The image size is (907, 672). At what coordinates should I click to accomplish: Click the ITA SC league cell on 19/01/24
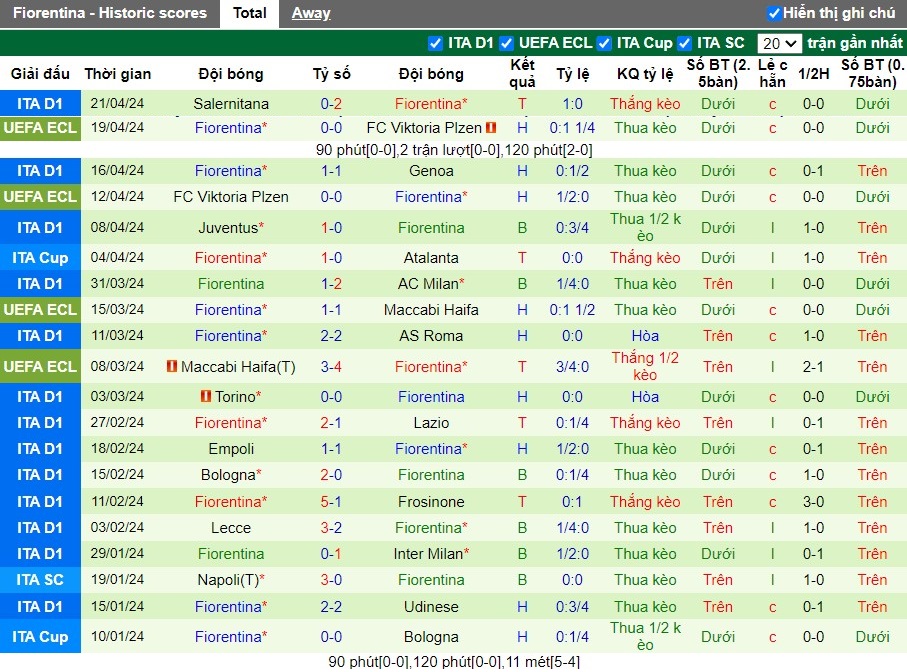coord(40,579)
